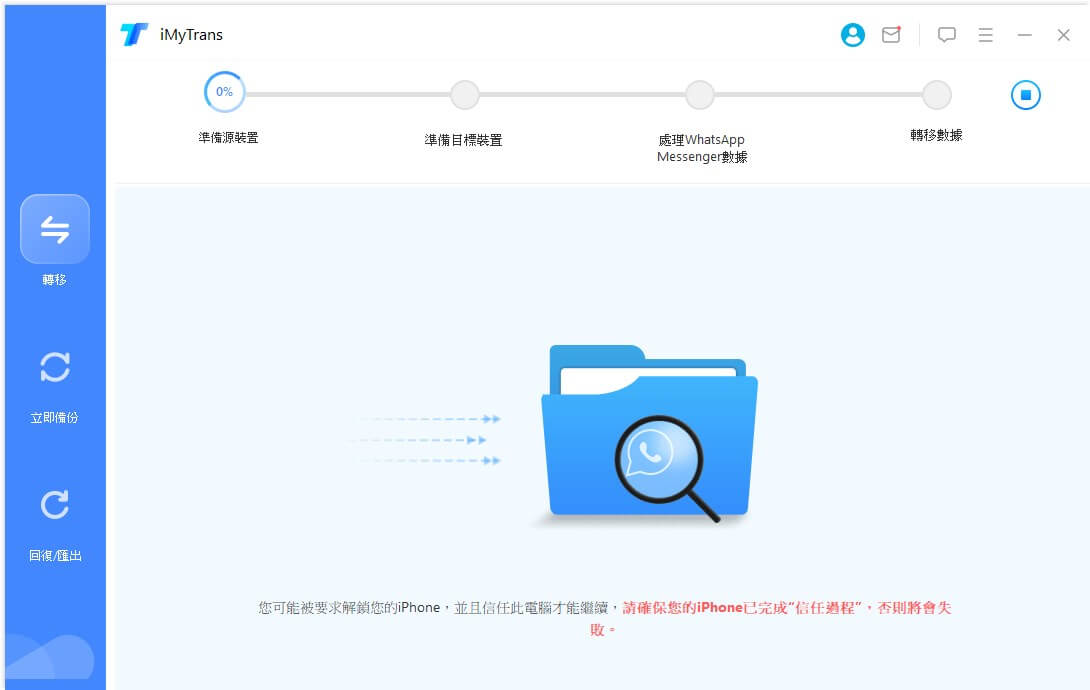The width and height of the screenshot is (1090, 690).
Task: Open the 回復/匯出 (Restore/Export) sidebar section
Action: tap(55, 518)
